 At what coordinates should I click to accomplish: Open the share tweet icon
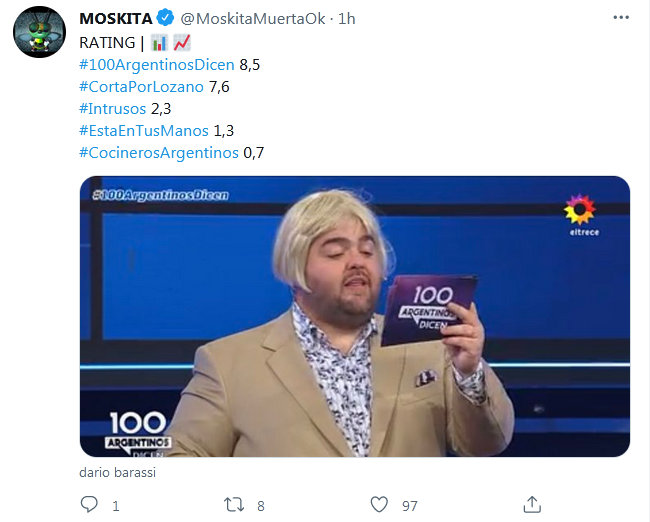pyautogui.click(x=532, y=505)
